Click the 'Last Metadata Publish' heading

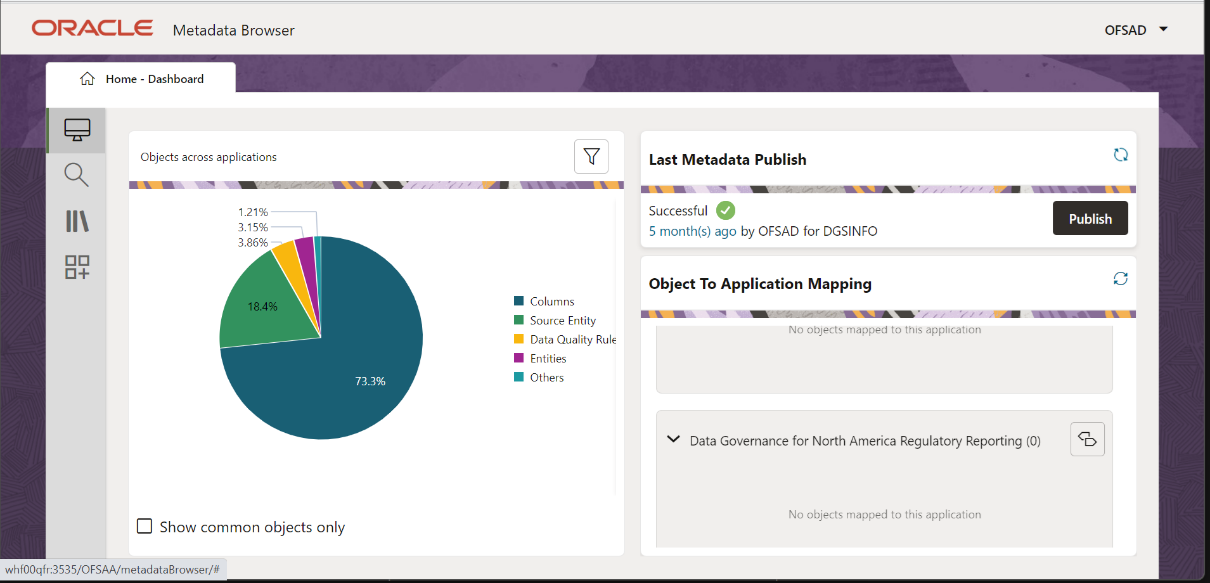tap(728, 159)
